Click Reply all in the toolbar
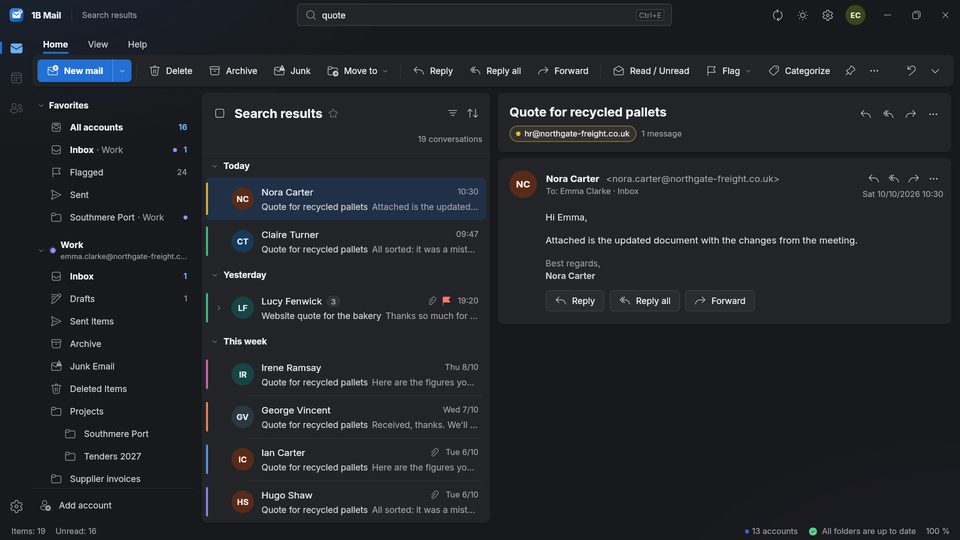Image resolution: width=960 pixels, height=540 pixels. point(496,71)
